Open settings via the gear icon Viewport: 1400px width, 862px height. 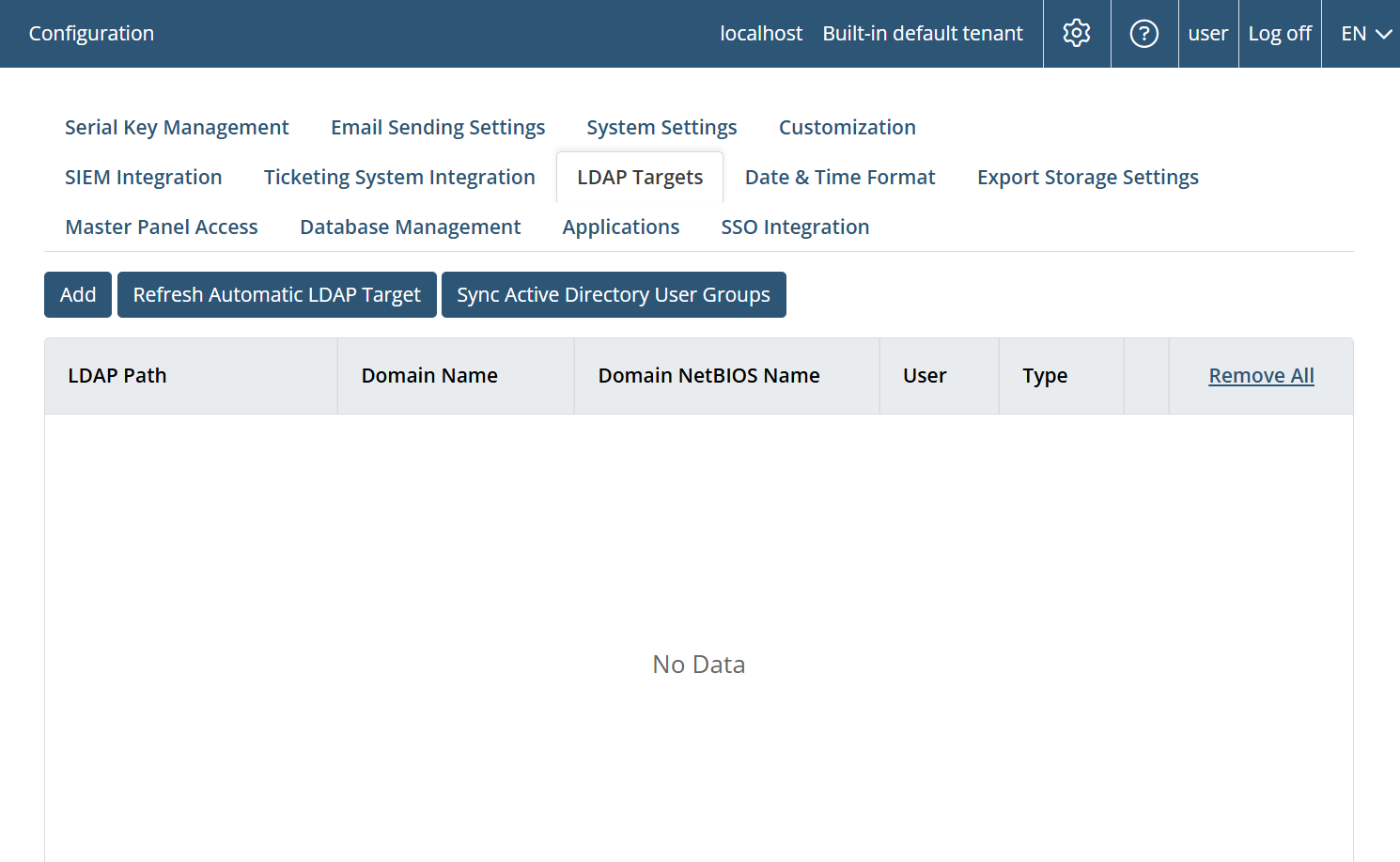[1076, 34]
